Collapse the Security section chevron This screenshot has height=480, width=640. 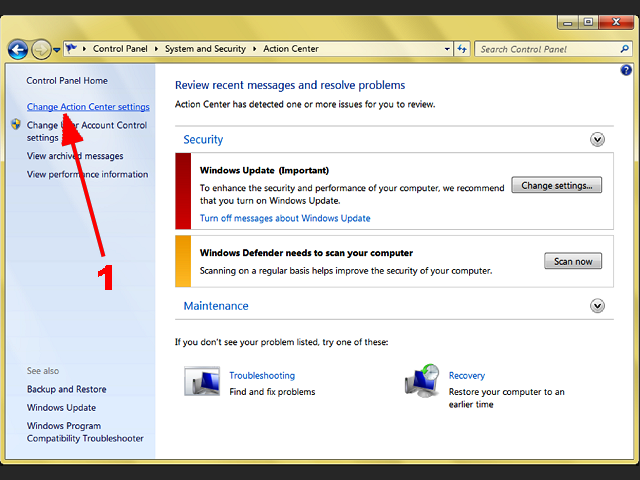[x=597, y=140]
